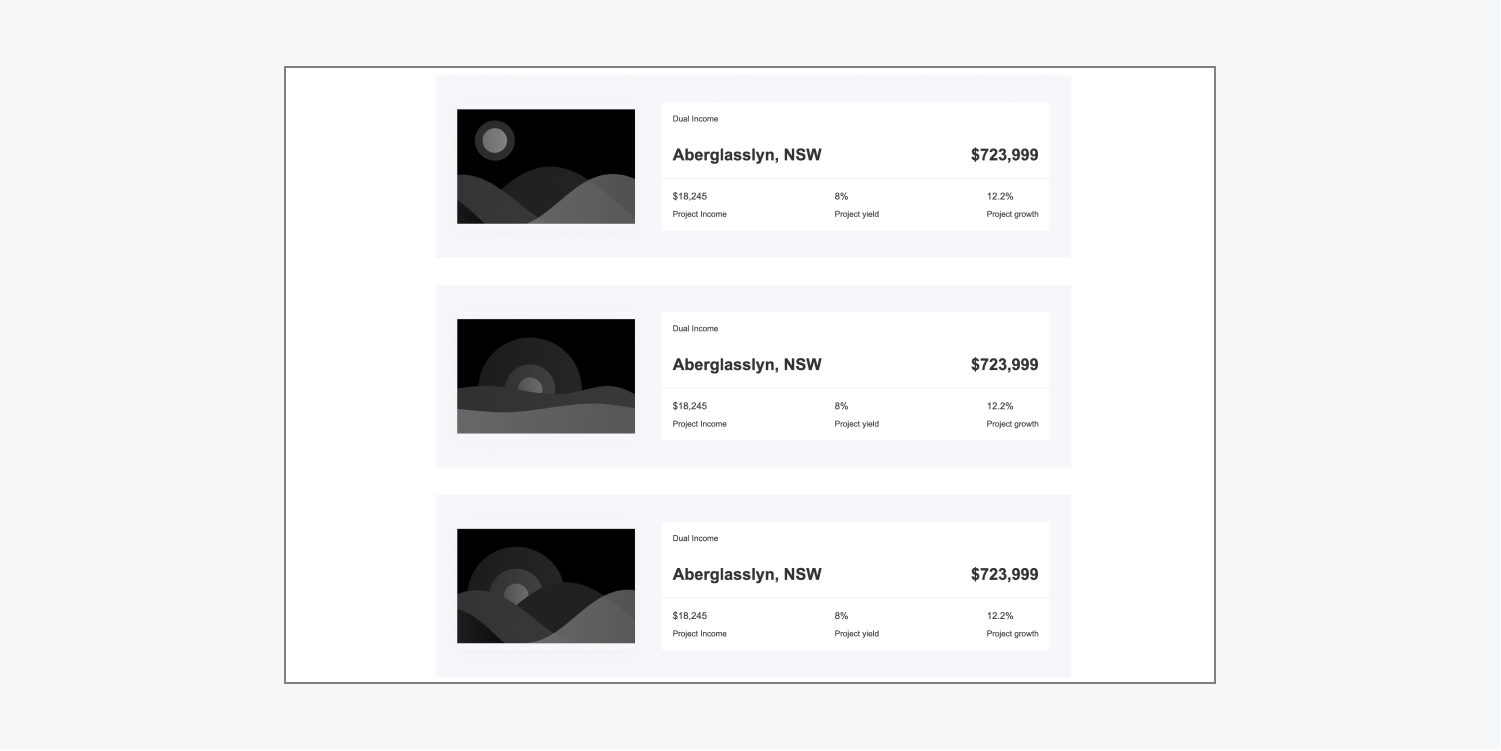Click the hills thumbnail on bottom card

click(545, 586)
